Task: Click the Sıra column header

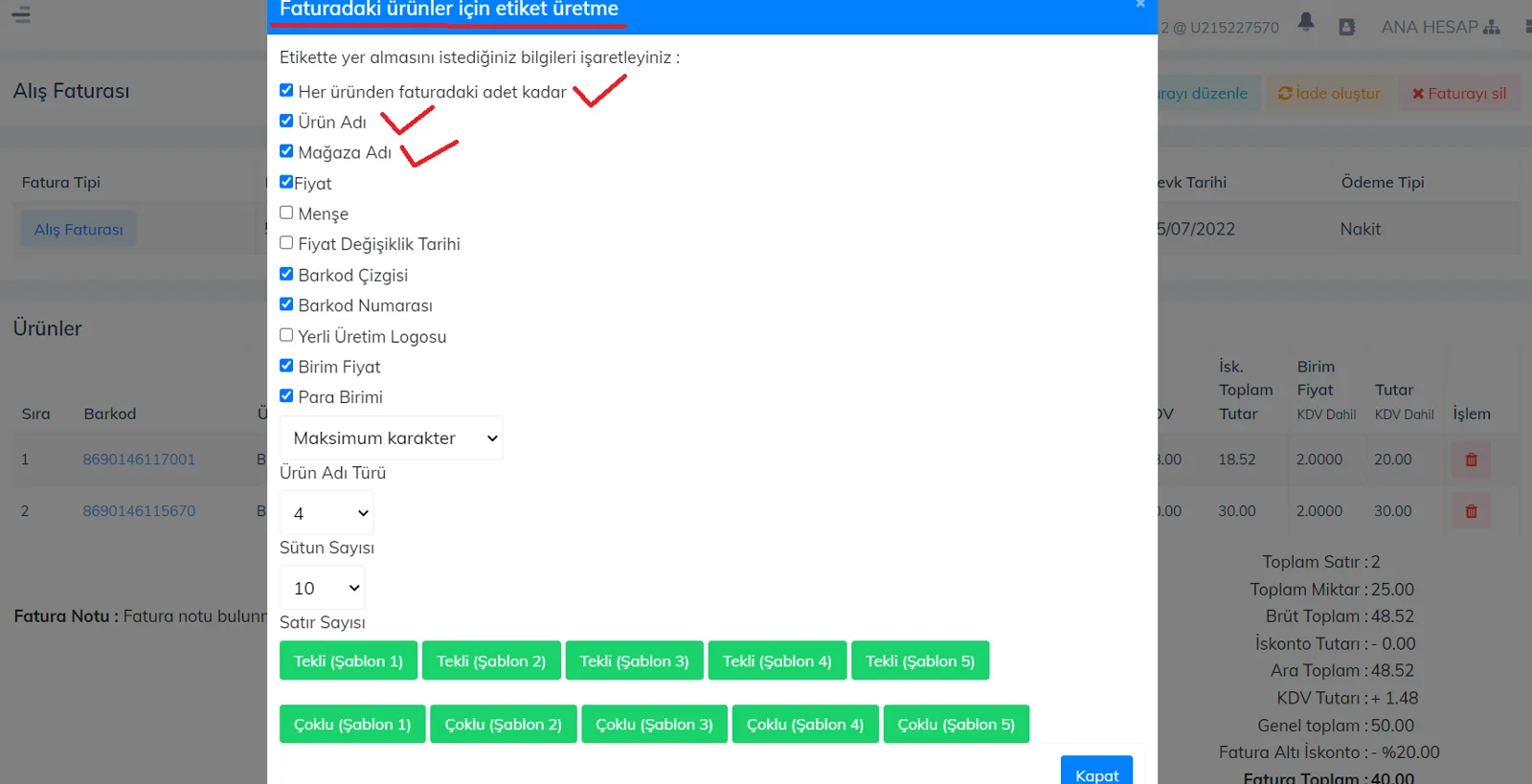Action: tap(35, 414)
